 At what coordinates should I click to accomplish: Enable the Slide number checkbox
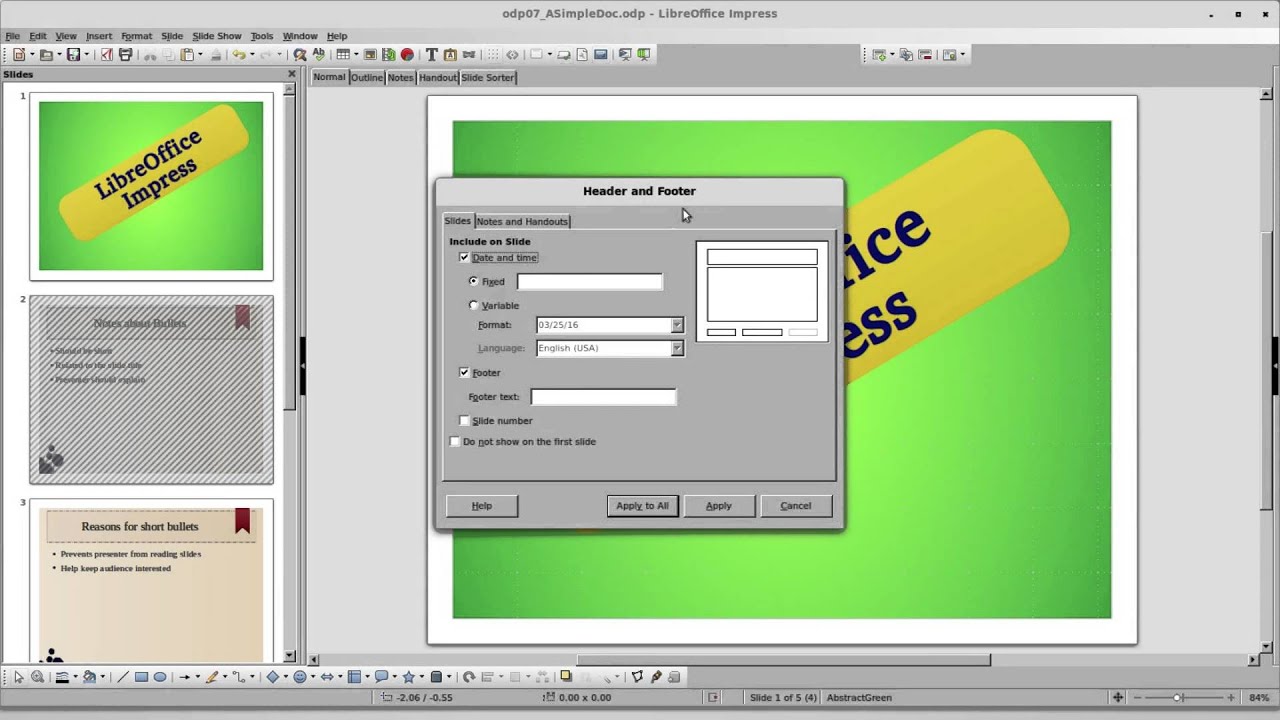(x=464, y=421)
